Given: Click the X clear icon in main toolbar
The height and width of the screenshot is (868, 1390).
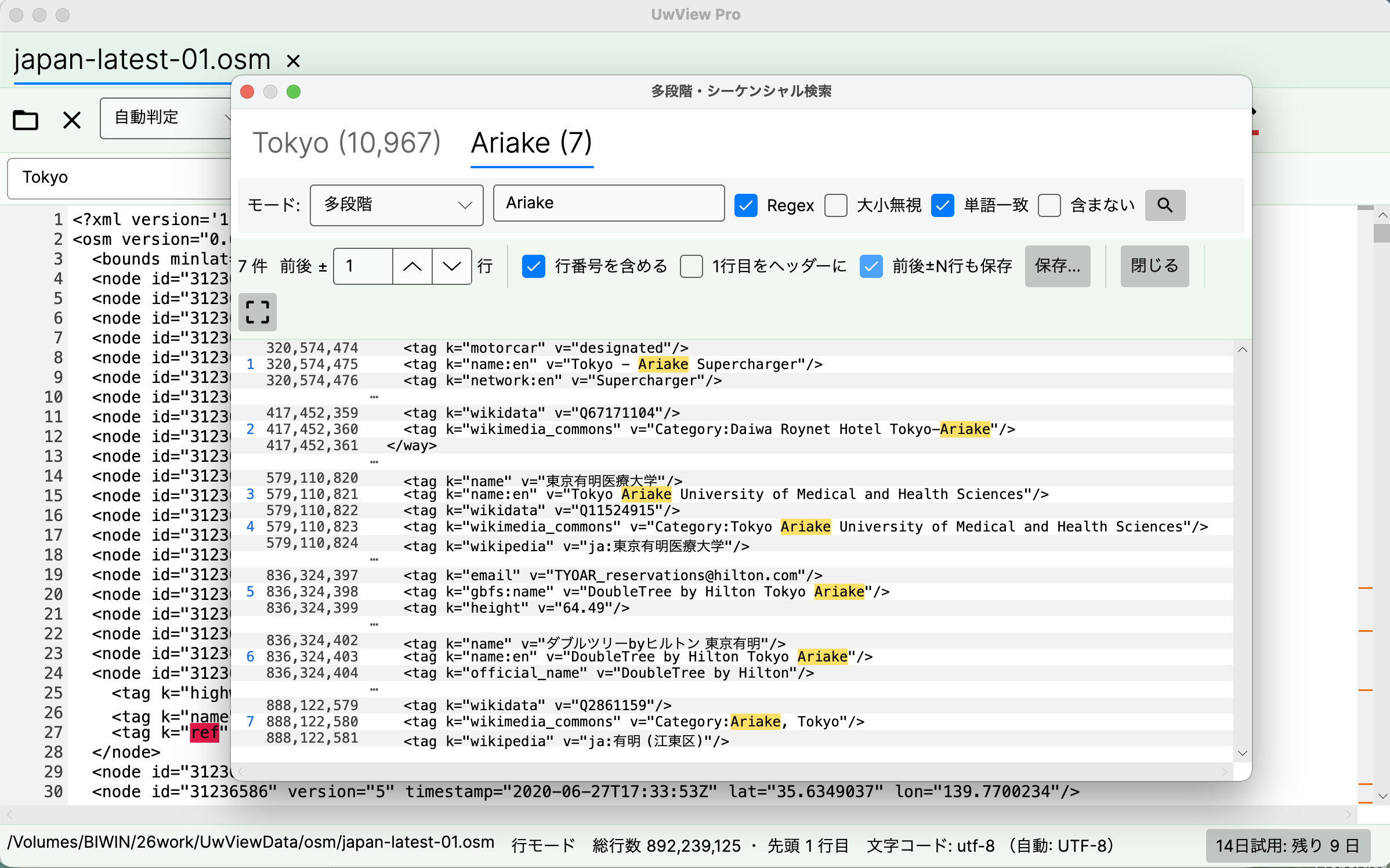Looking at the screenshot, I should coord(72,120).
